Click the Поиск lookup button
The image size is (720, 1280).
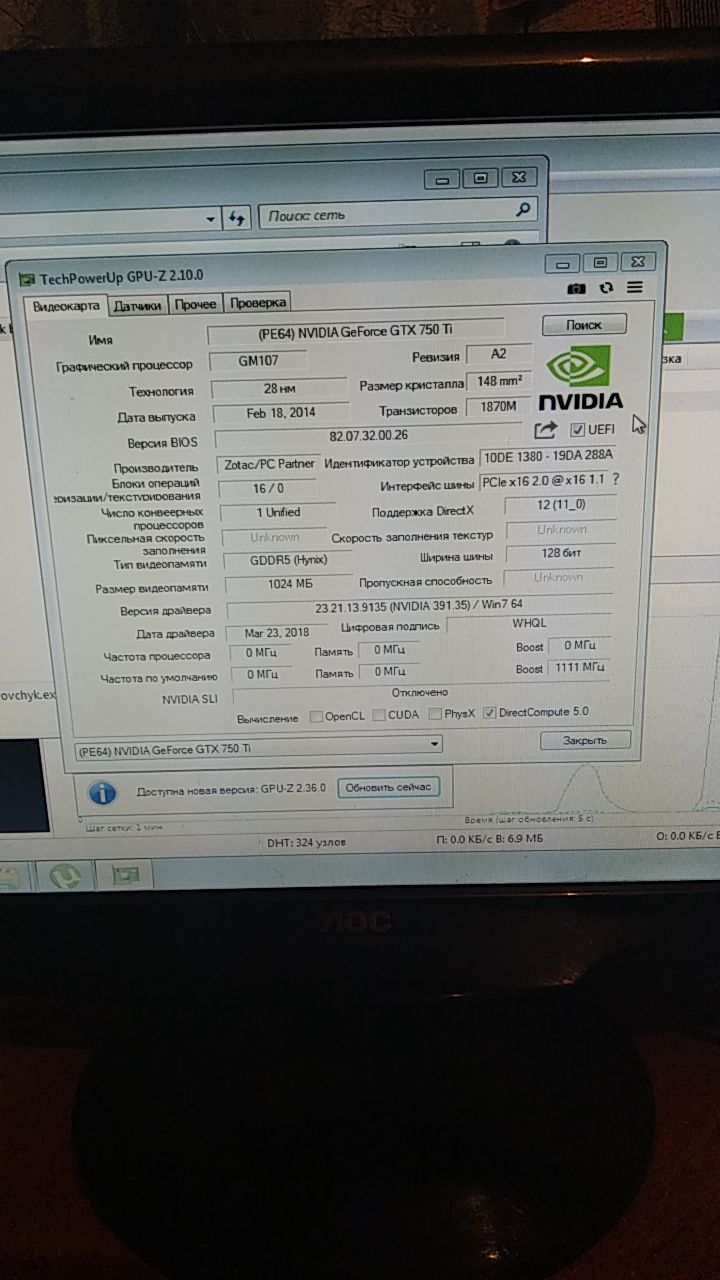[584, 324]
